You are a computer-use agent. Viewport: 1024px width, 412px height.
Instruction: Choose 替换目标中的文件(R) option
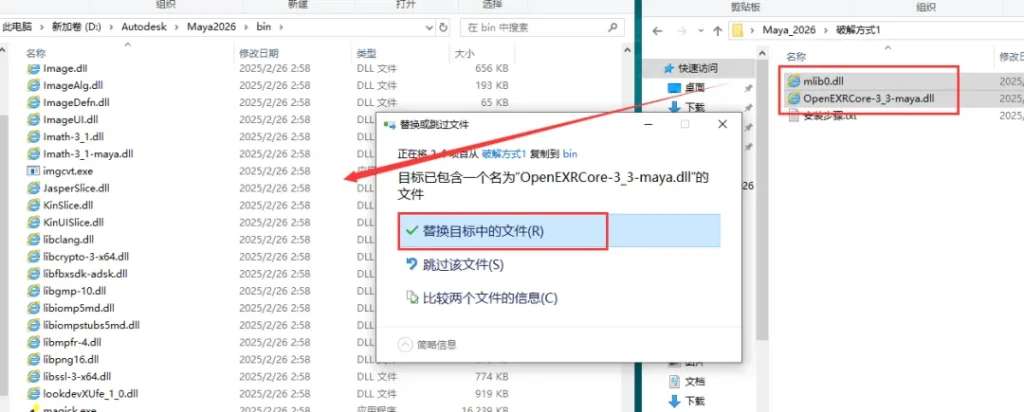pos(483,231)
